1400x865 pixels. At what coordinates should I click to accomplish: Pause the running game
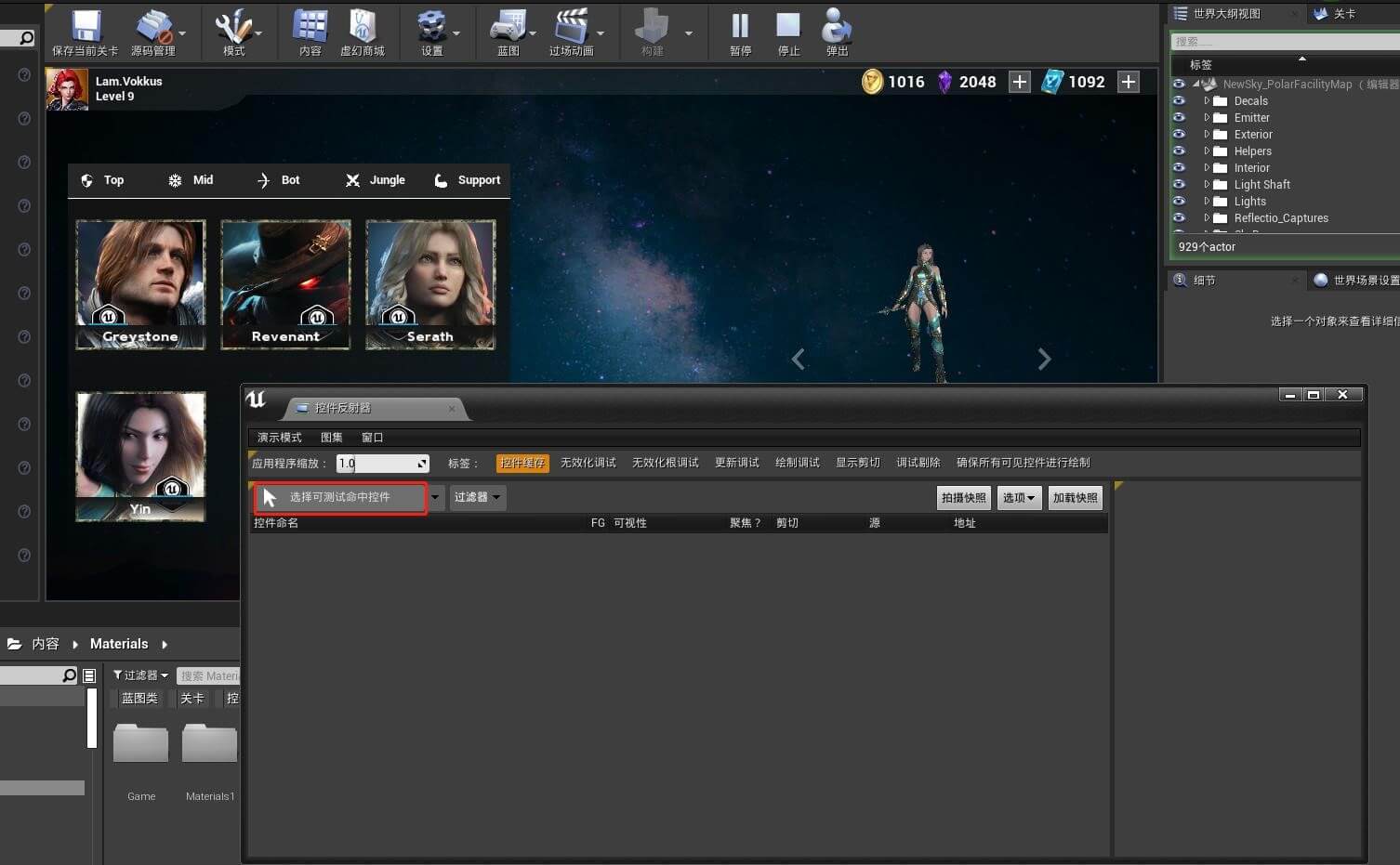point(740,33)
